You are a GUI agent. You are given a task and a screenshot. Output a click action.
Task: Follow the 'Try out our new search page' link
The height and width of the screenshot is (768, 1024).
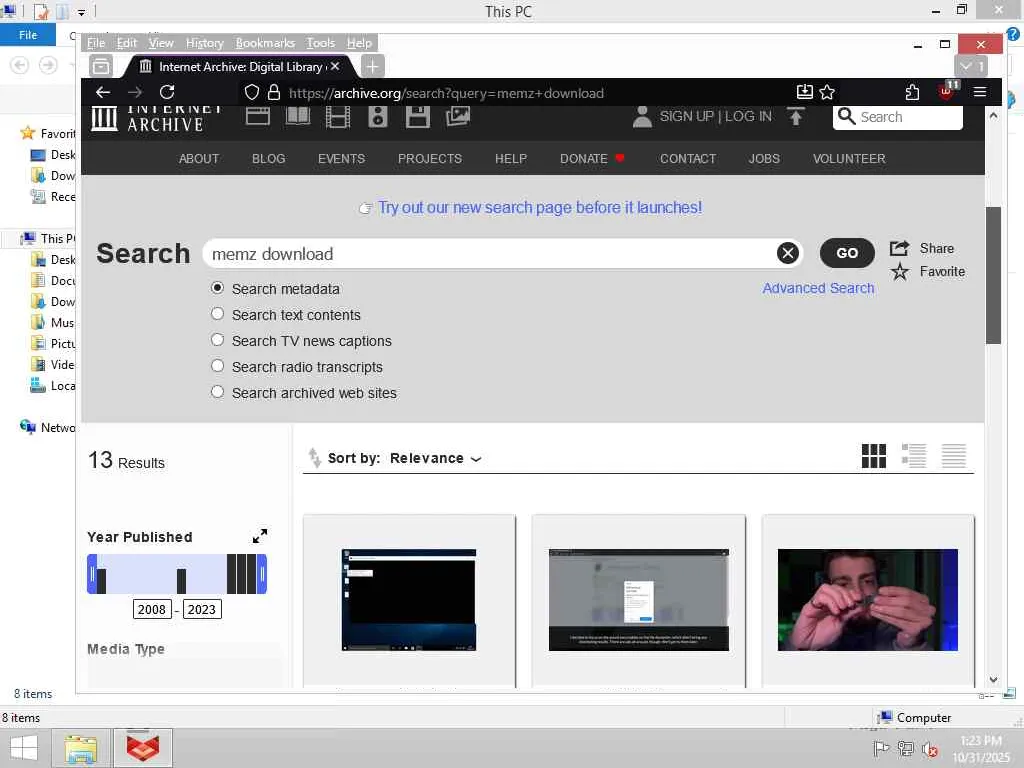click(x=540, y=208)
